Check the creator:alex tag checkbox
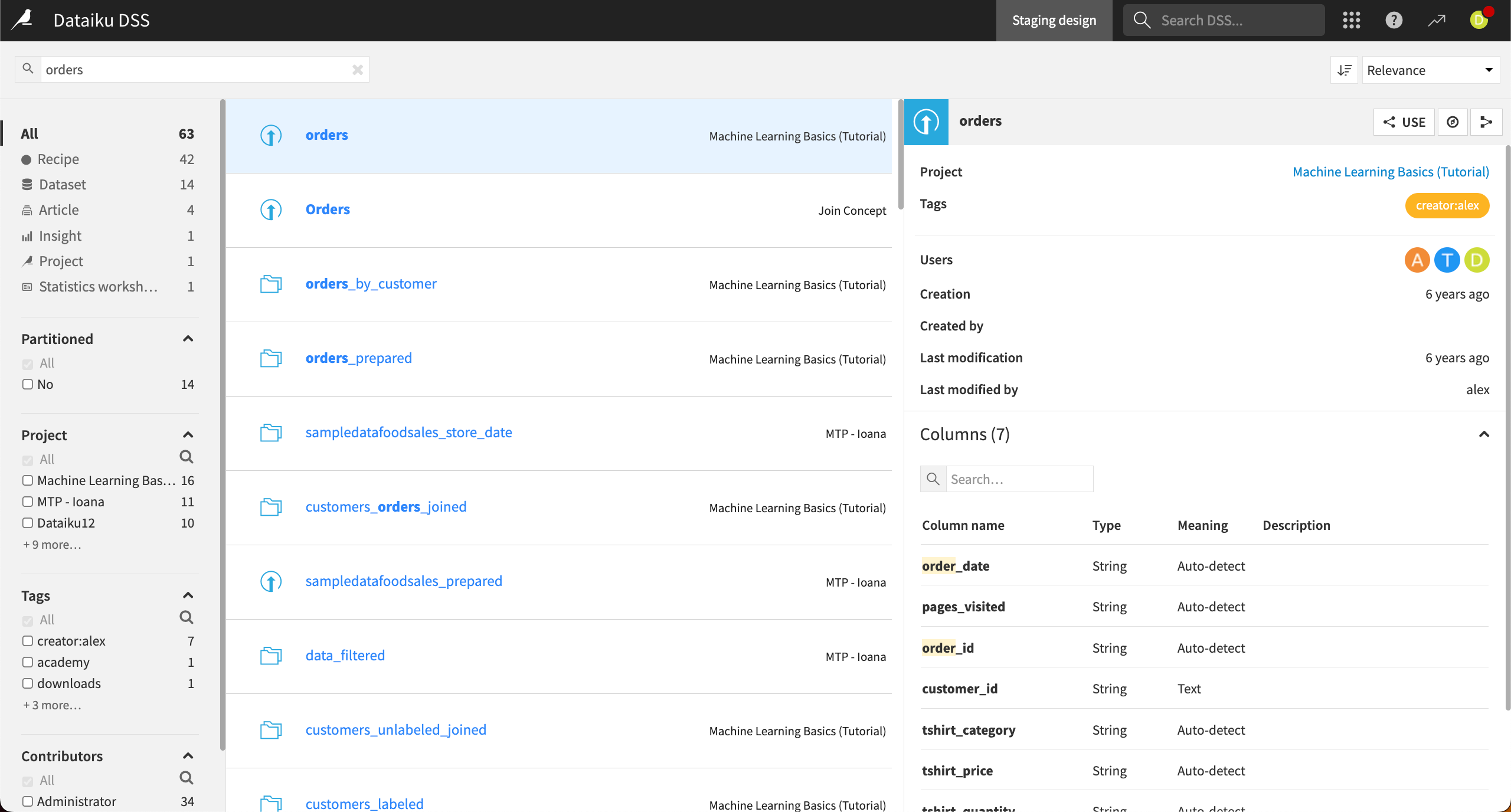 coord(28,641)
